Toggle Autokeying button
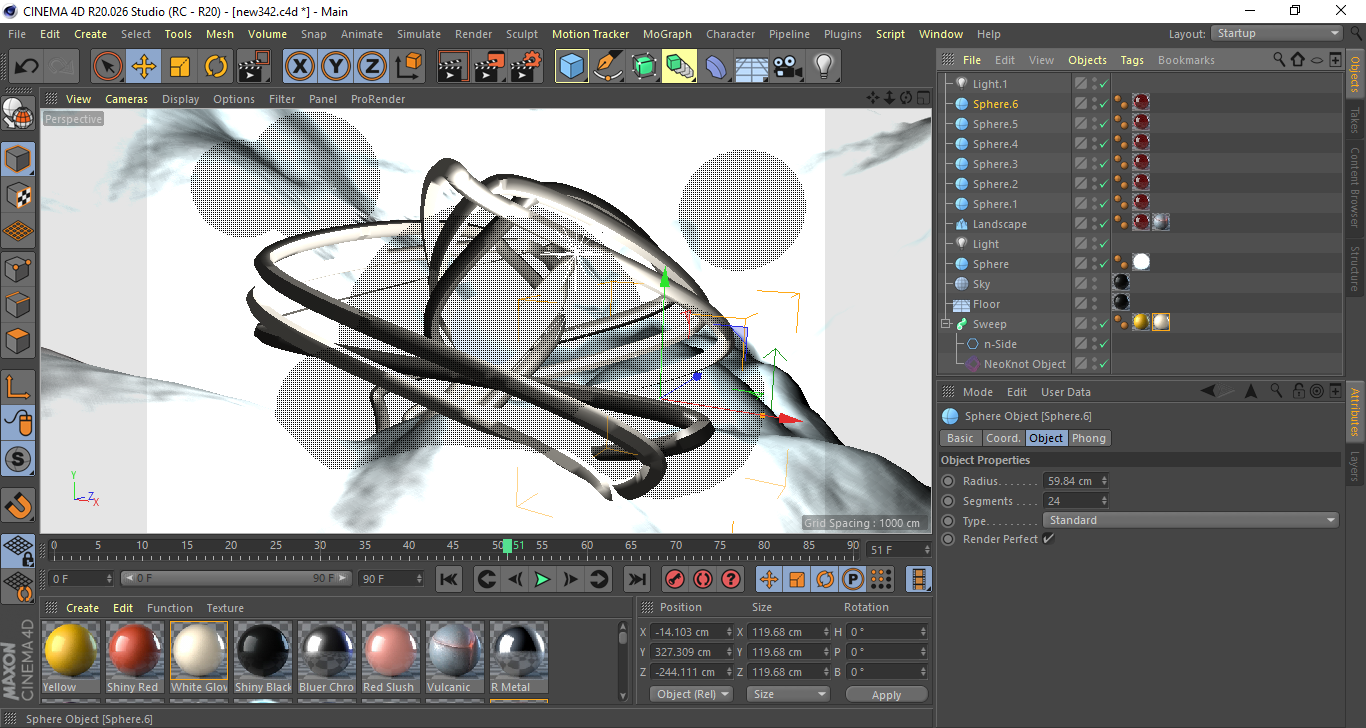The width and height of the screenshot is (1366, 728). pos(703,579)
